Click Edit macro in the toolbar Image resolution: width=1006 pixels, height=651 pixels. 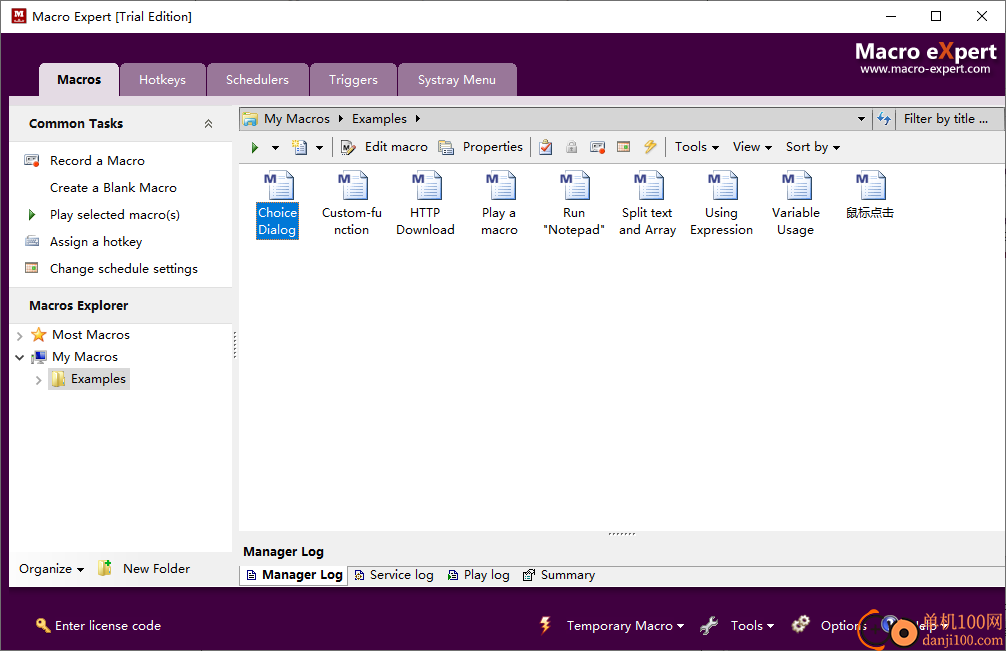pos(384,147)
